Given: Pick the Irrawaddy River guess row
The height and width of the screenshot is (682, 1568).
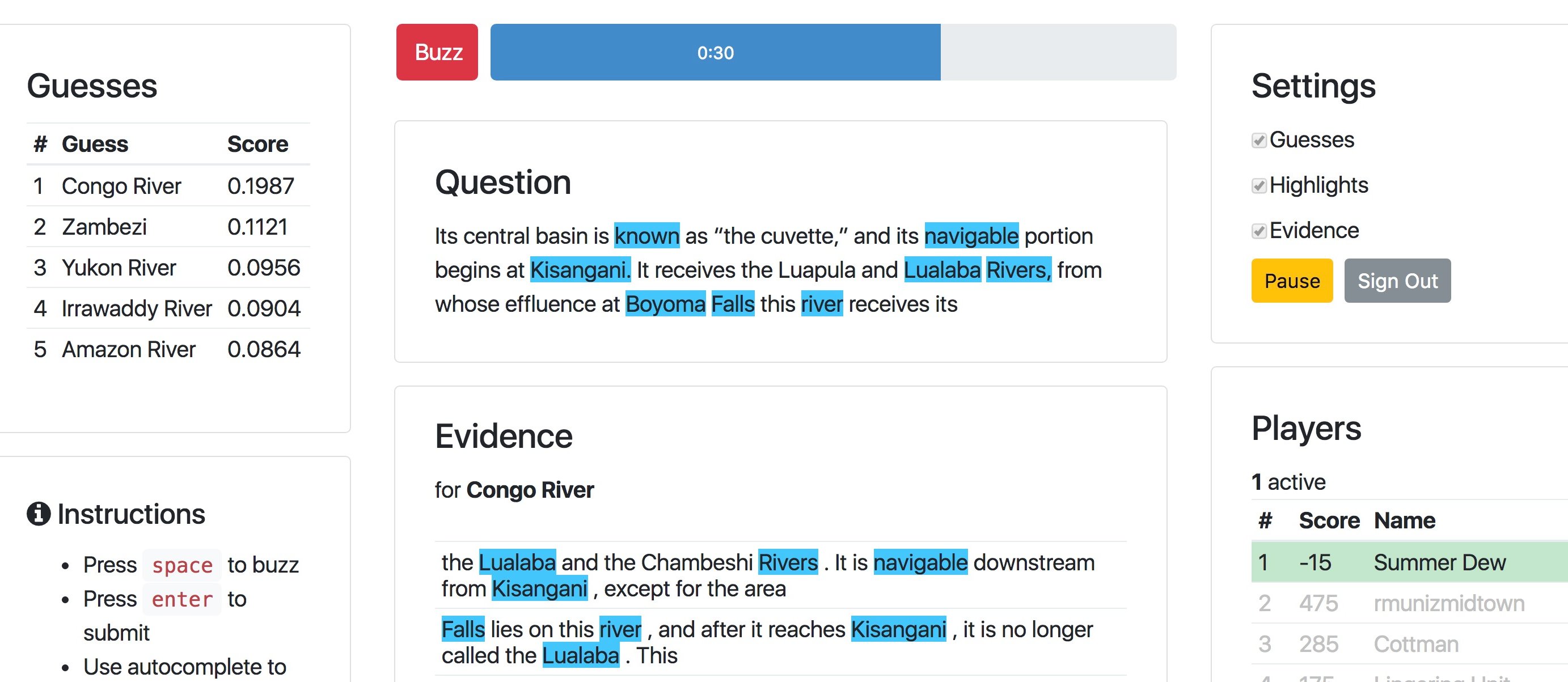Looking at the screenshot, I should pos(167,308).
